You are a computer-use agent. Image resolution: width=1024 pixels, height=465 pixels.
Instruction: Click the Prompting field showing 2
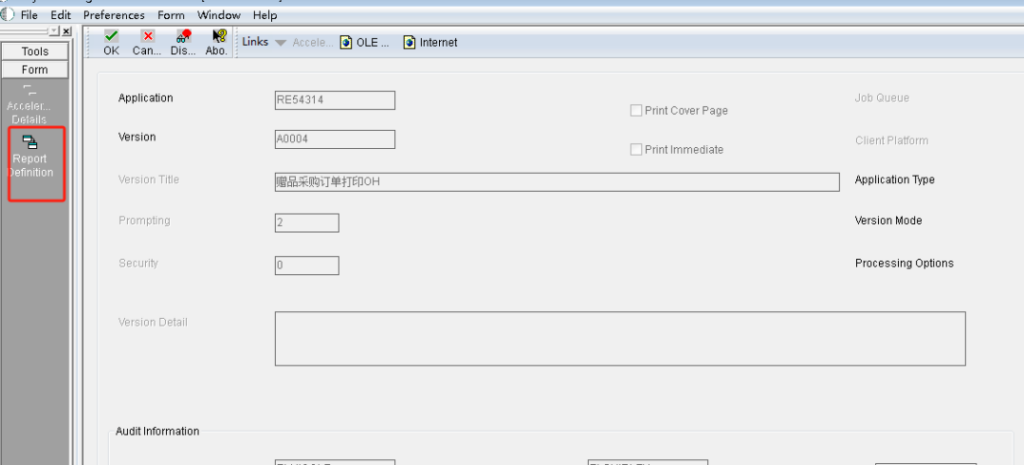coord(307,223)
